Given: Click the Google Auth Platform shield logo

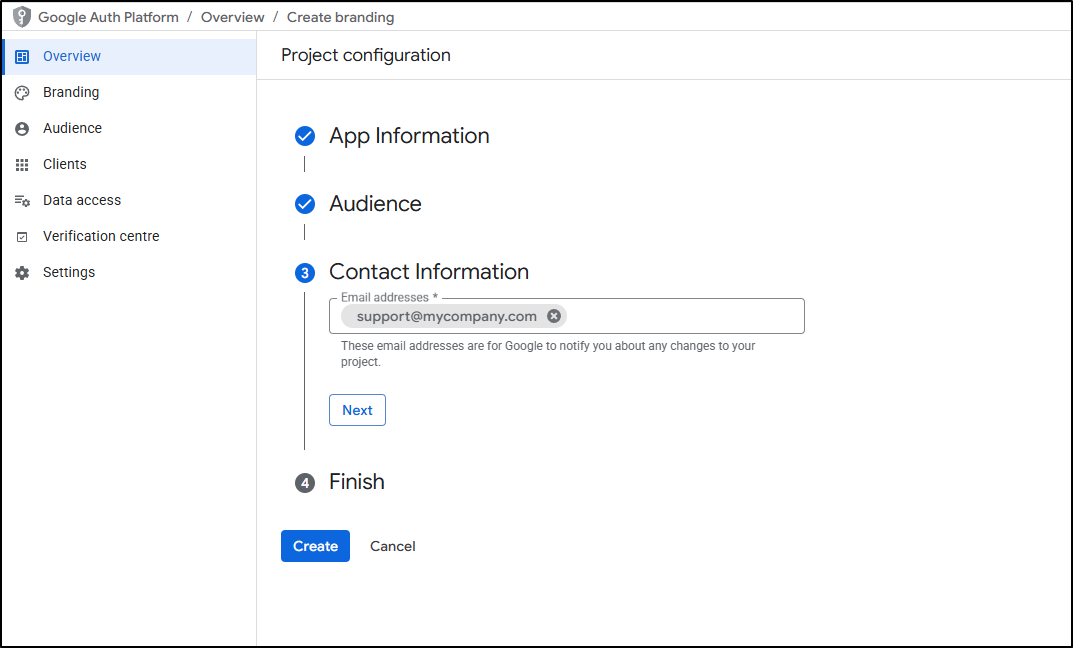Looking at the screenshot, I should [x=21, y=17].
